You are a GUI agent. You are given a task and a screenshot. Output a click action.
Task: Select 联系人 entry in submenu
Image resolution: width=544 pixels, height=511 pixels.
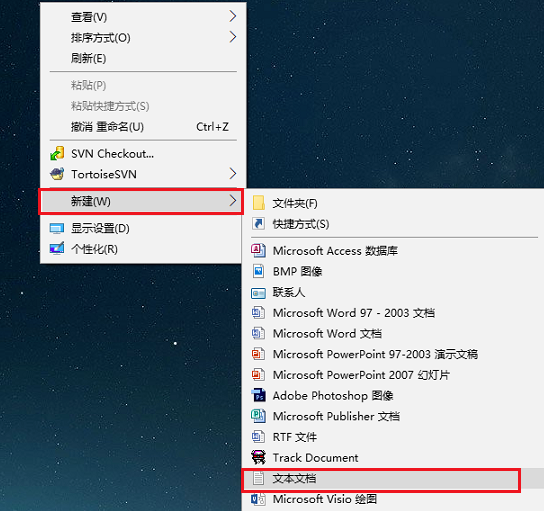pyautogui.click(x=393, y=292)
